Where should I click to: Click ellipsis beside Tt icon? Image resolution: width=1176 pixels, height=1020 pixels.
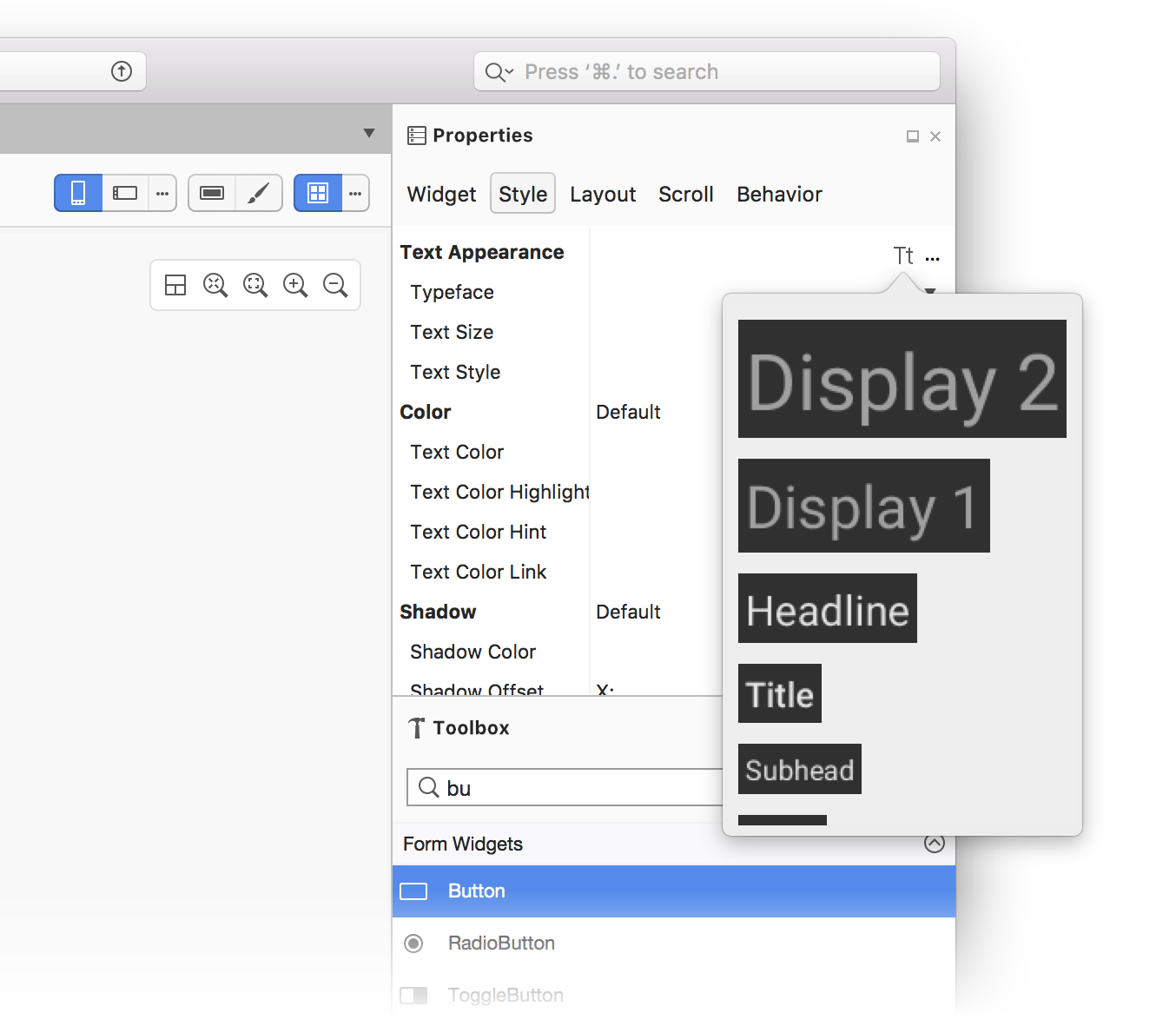pyautogui.click(x=933, y=258)
